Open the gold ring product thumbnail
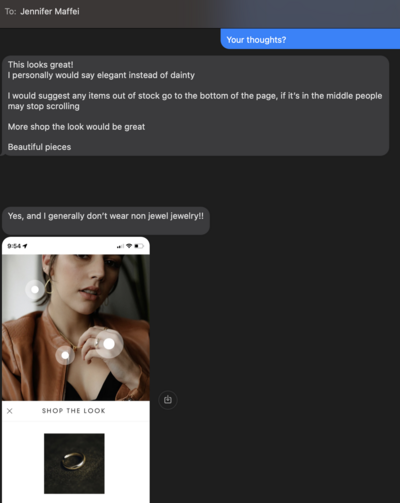This screenshot has width=400, height=503. point(74,463)
